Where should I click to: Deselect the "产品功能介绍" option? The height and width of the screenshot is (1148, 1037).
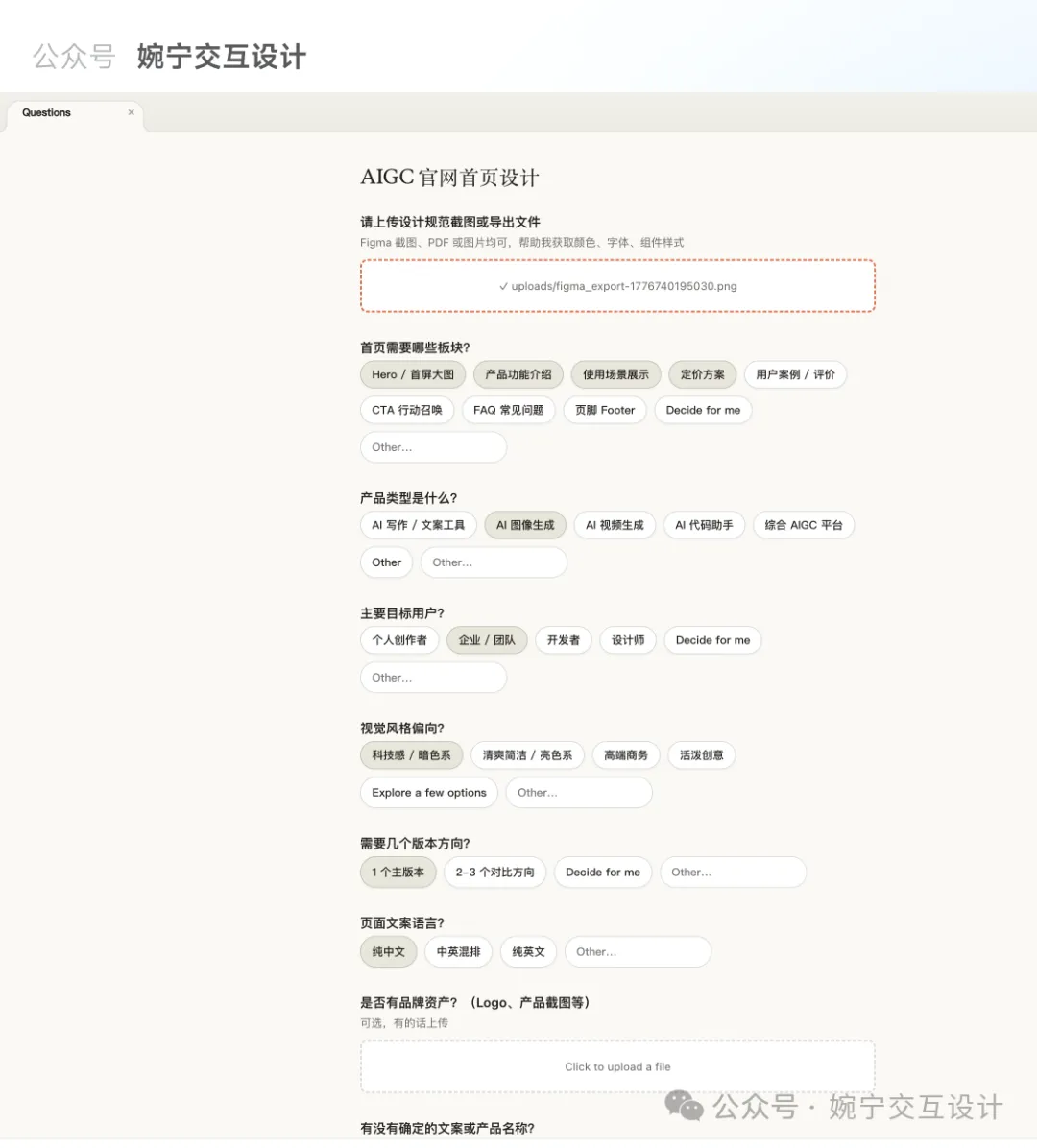click(518, 374)
